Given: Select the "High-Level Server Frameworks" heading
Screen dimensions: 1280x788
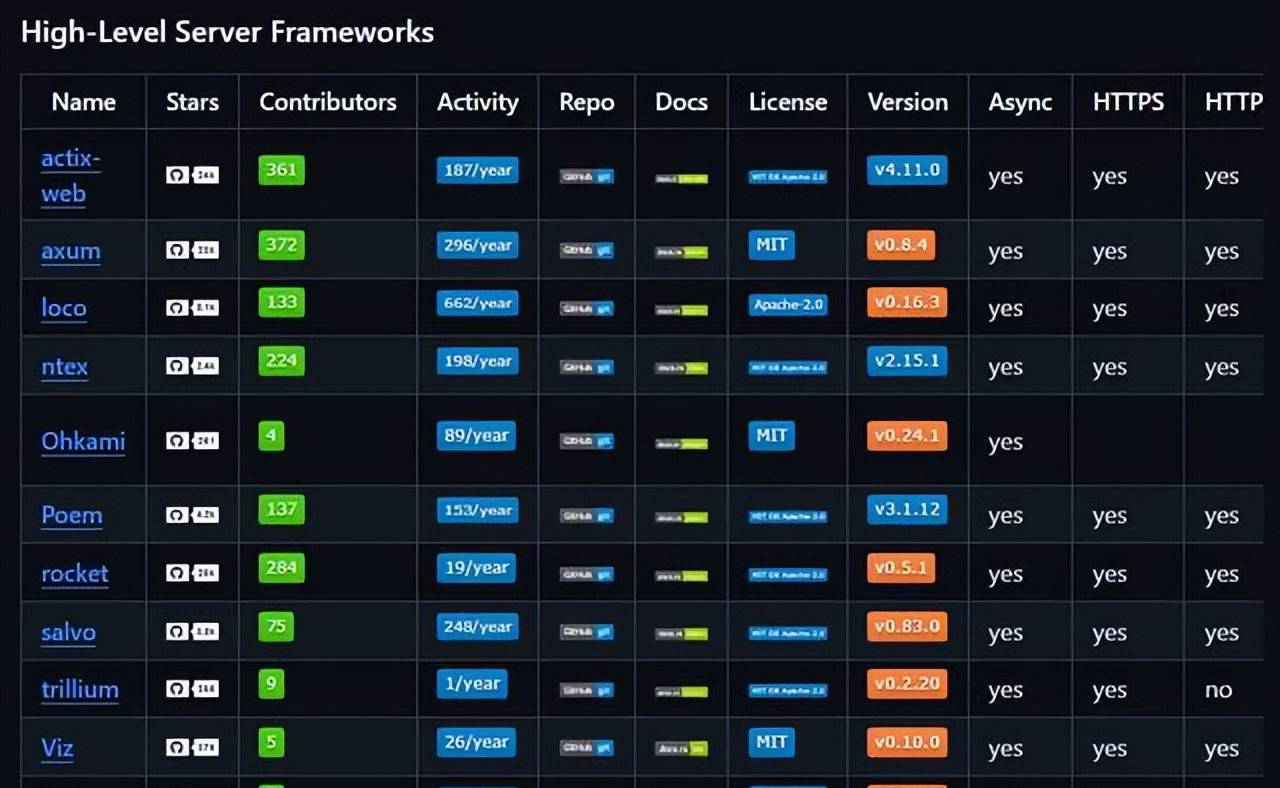Looking at the screenshot, I should click(227, 33).
